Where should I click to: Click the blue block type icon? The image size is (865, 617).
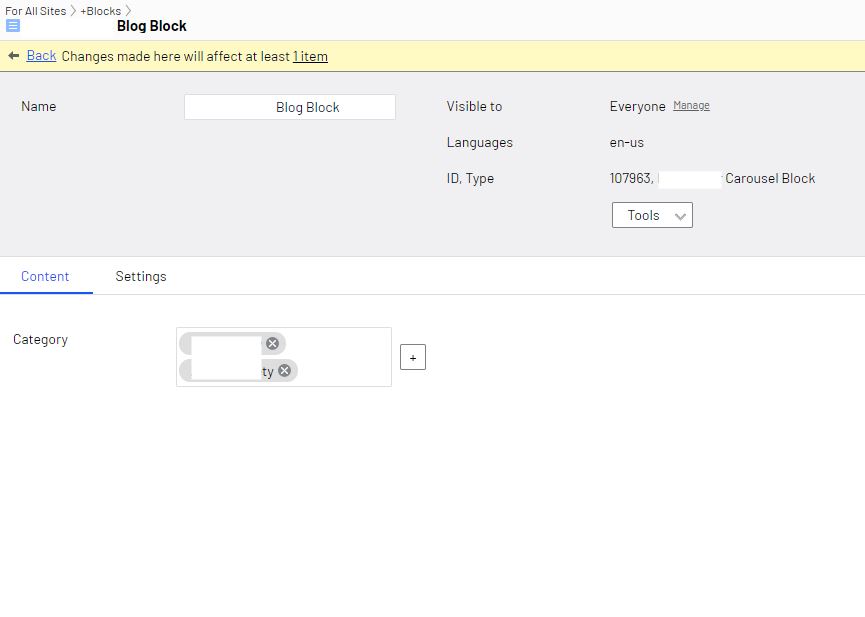tap(13, 26)
